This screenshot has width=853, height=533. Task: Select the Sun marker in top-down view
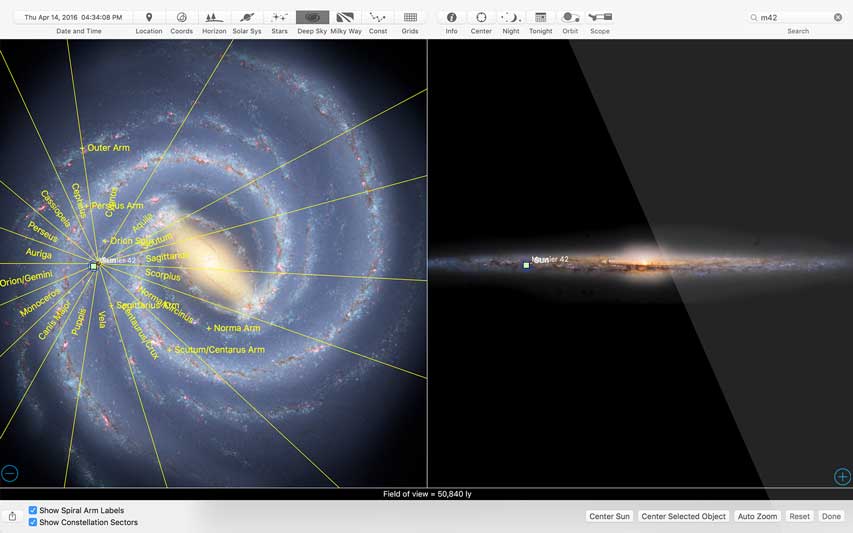pos(94,266)
